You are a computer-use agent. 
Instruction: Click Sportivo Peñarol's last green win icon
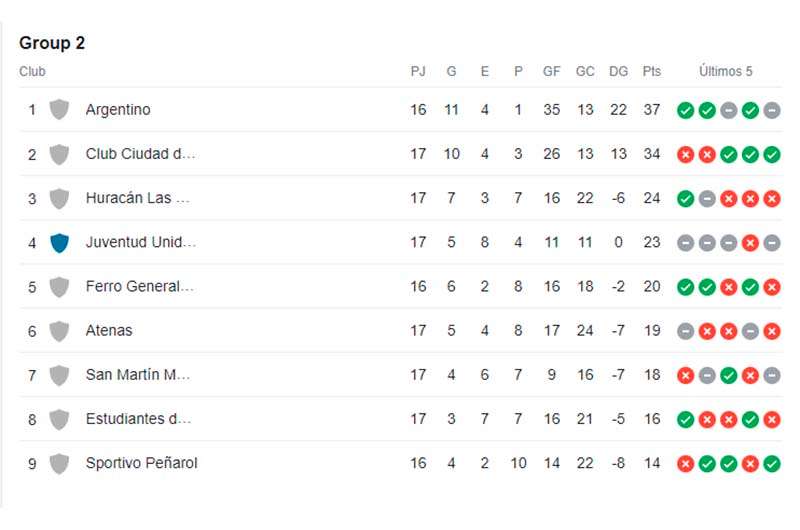pyautogui.click(x=771, y=463)
